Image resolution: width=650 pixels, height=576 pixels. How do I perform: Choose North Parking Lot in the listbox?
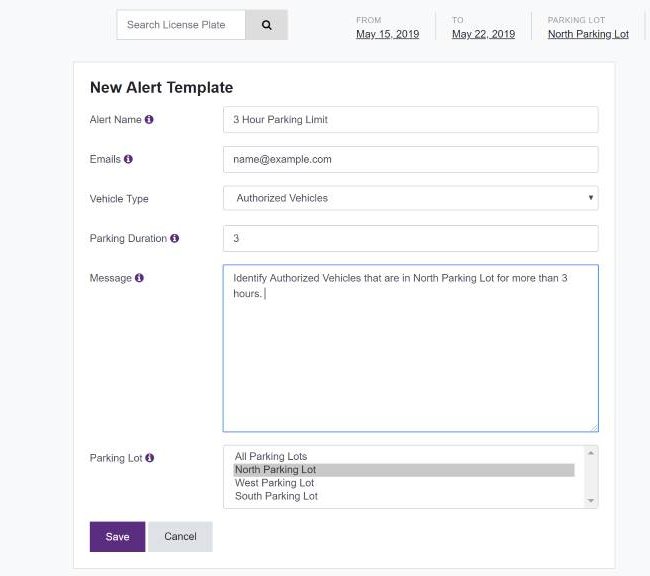404,469
